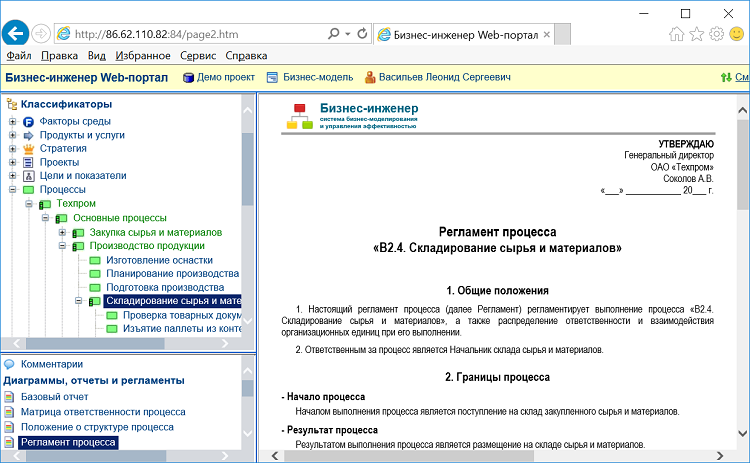Select Проверка товарных документов subprocess
750x463 pixels.
point(182,315)
